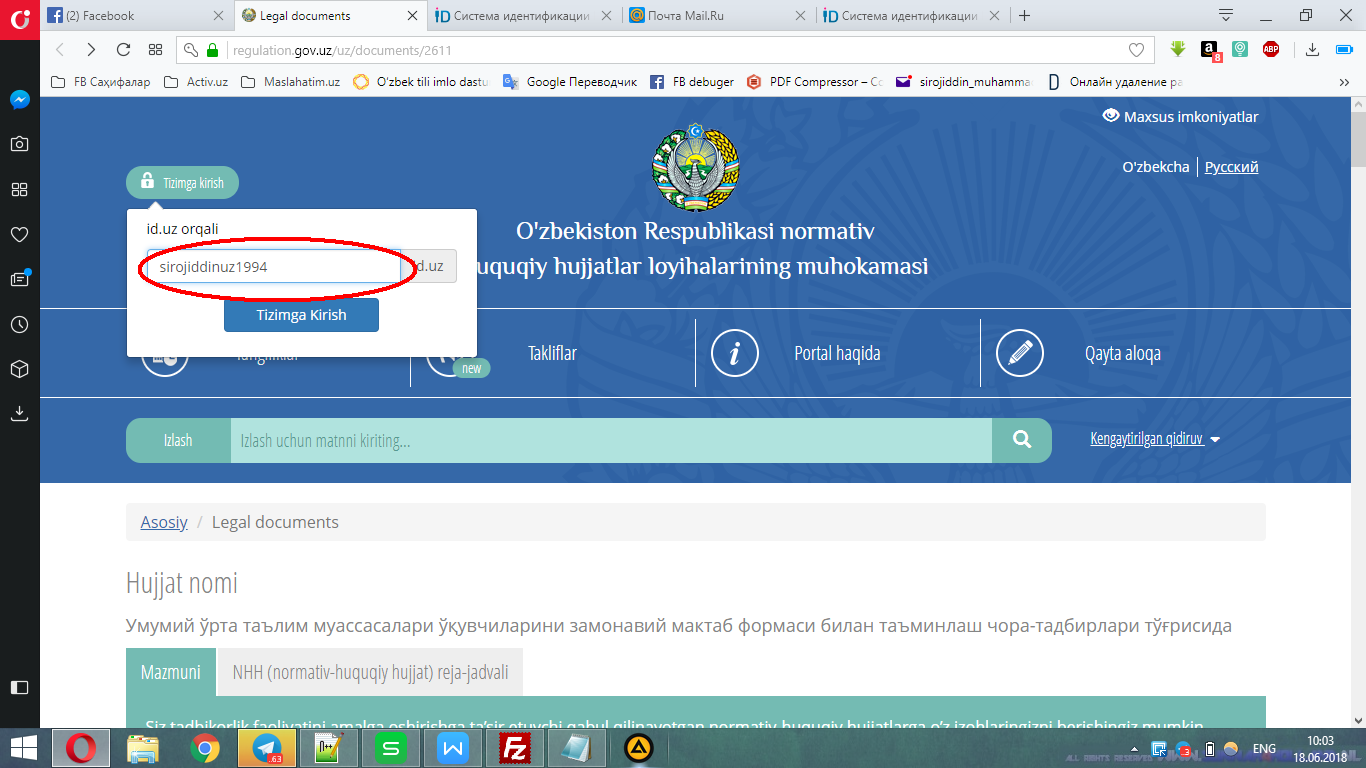
Task: Open the browser downloads toolbar icon
Action: click(1312, 49)
